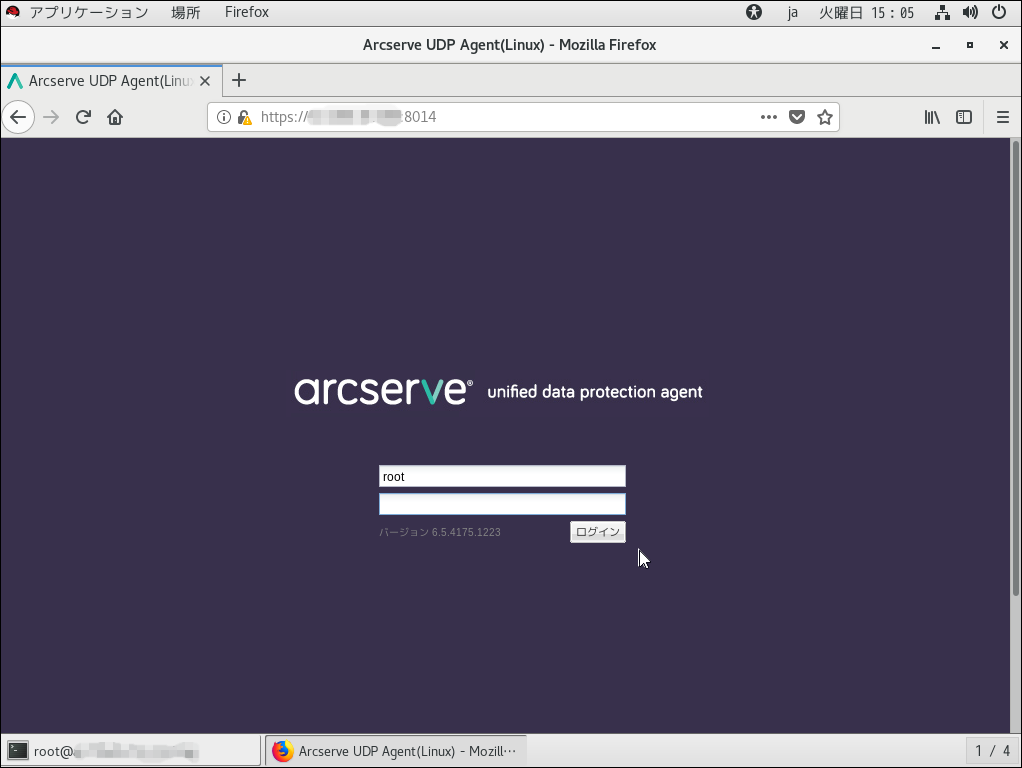Select Firefox window in bottom taskbar
This screenshot has height=768, width=1022.
pyautogui.click(x=396, y=751)
